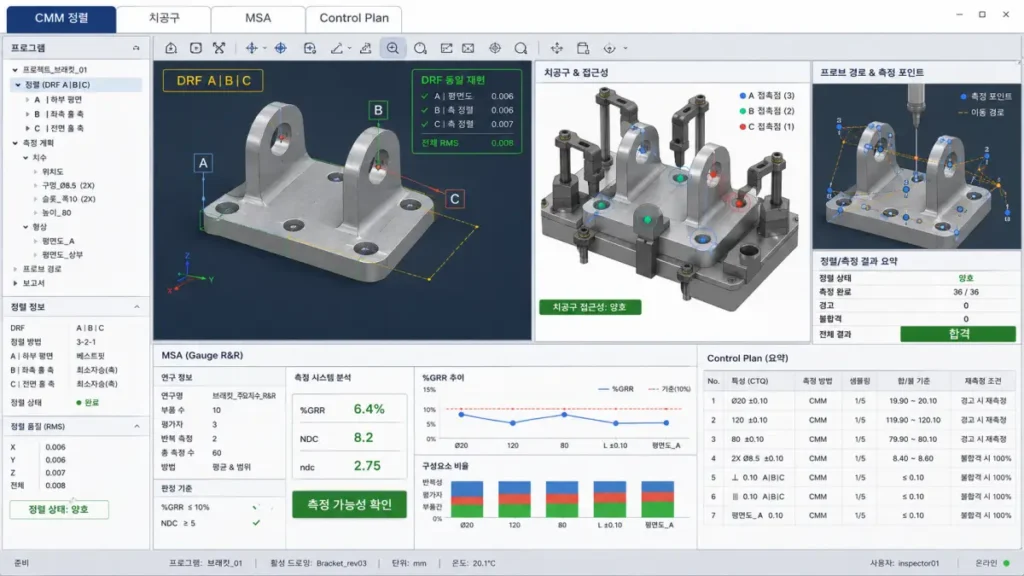Click blue A 접촉점 legend dot
The image size is (1024, 576).
(743, 96)
